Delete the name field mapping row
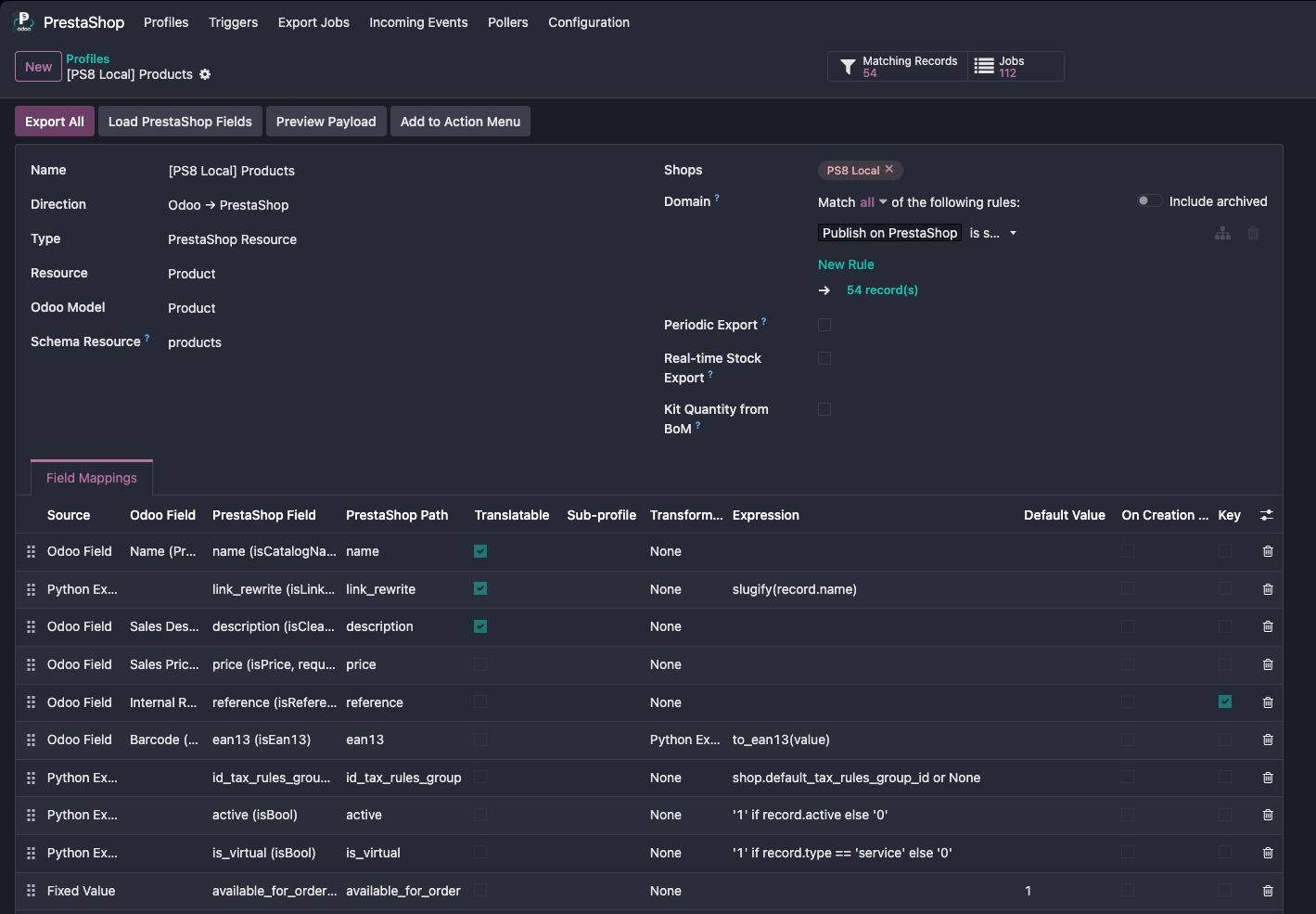The image size is (1316, 914). pos(1268,551)
